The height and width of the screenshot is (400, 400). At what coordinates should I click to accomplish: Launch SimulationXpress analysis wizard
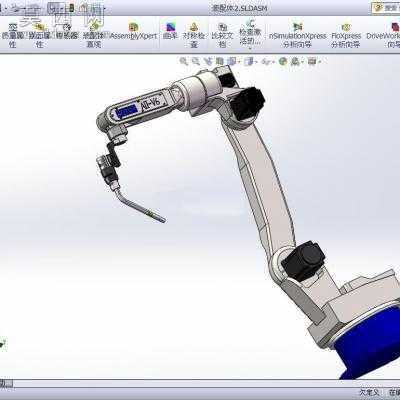tap(297, 35)
